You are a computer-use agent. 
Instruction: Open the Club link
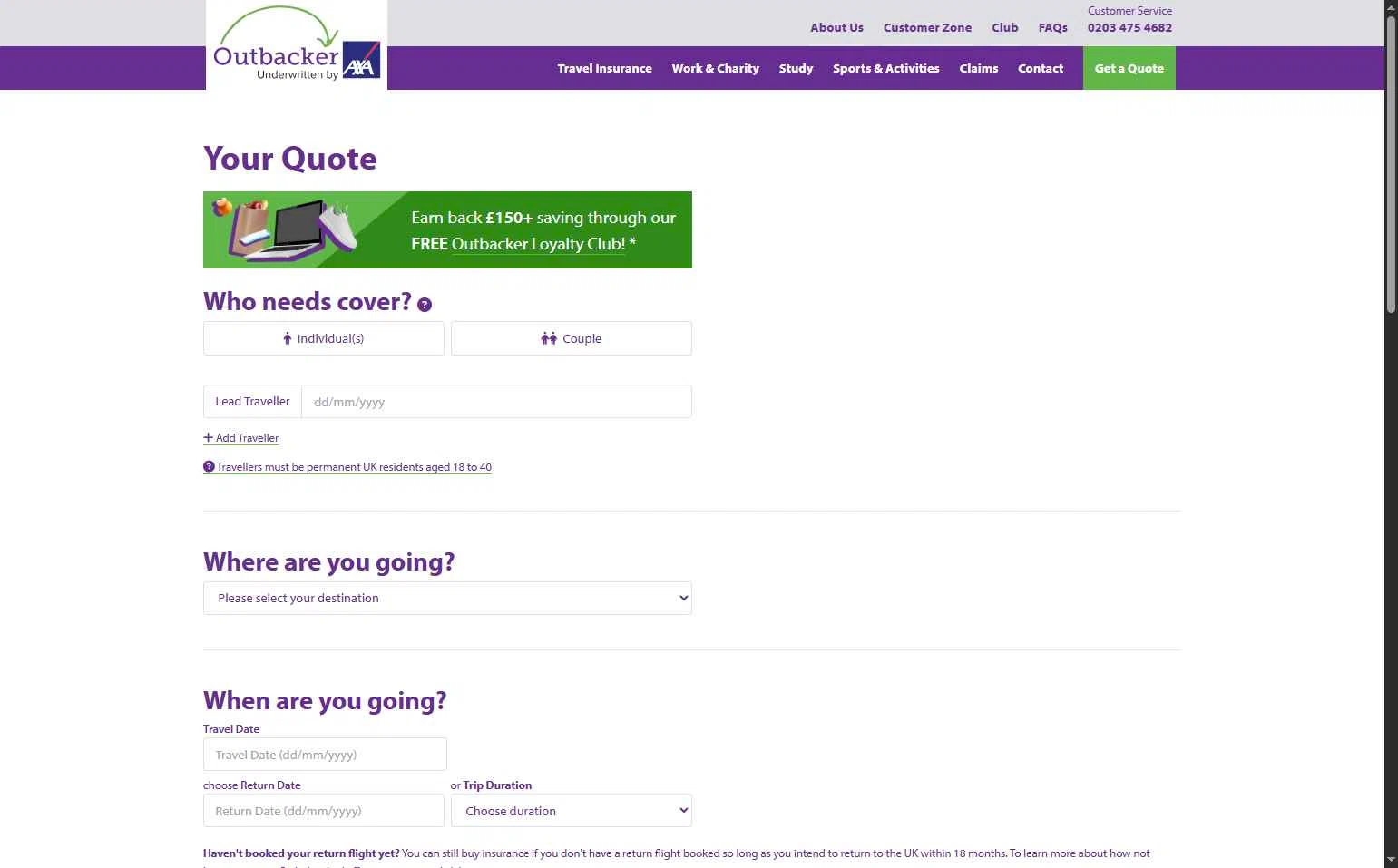pyautogui.click(x=1004, y=27)
